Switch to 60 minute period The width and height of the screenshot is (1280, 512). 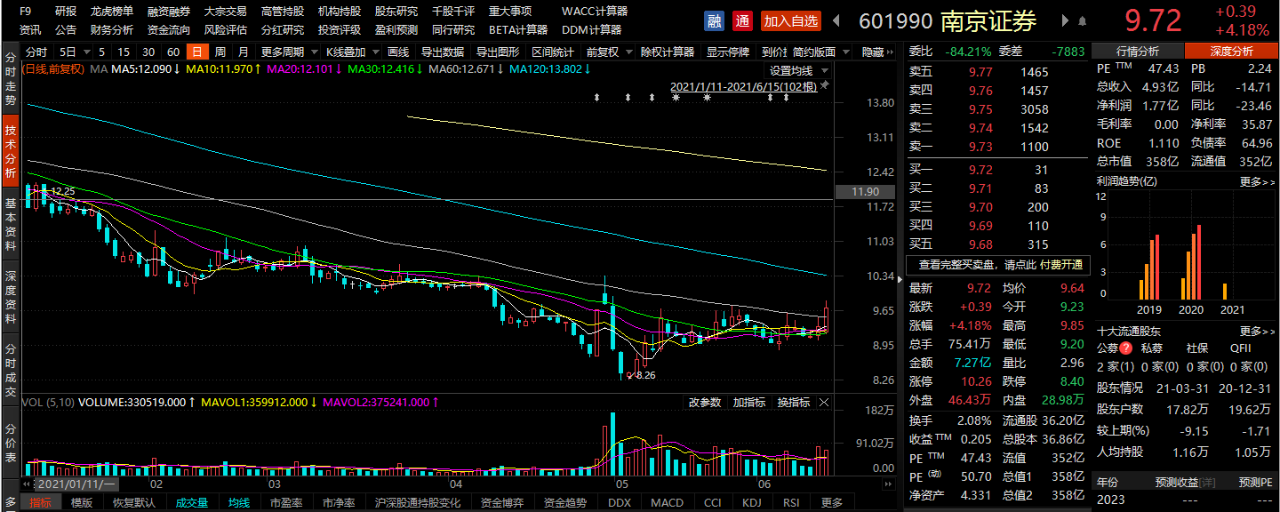(x=173, y=51)
